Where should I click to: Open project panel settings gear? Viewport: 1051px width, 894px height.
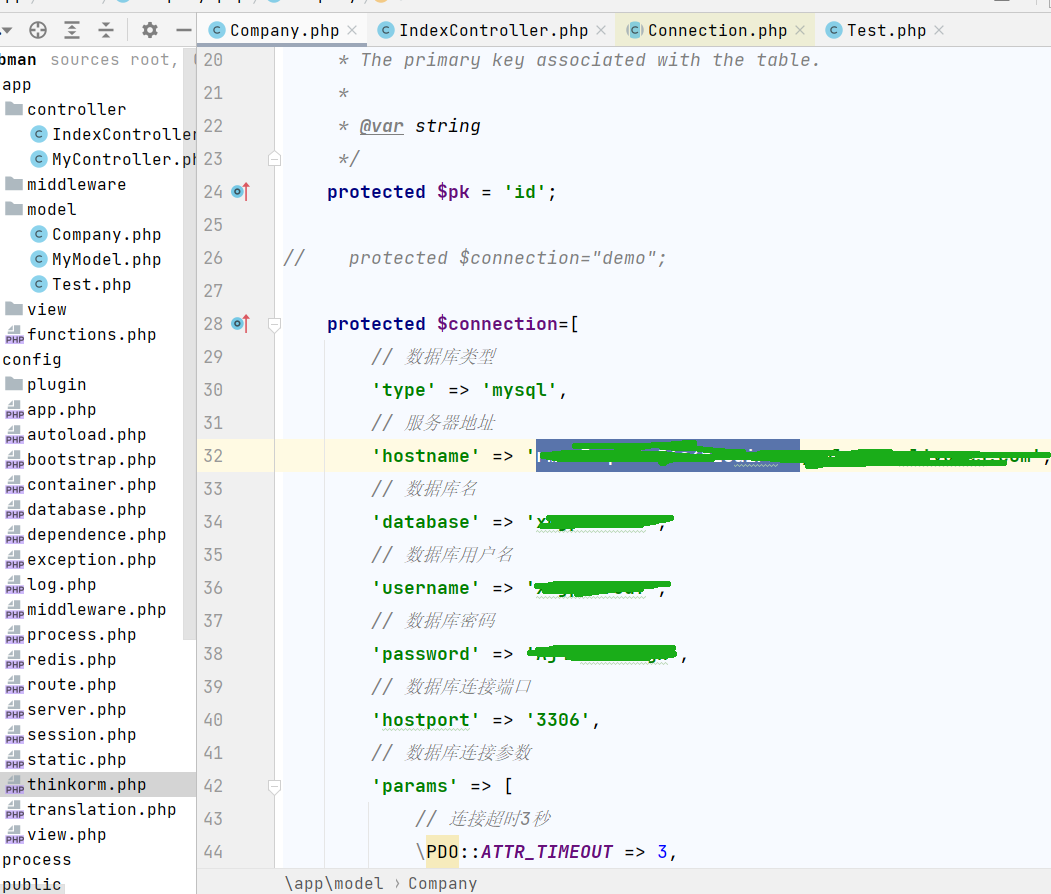pos(149,30)
